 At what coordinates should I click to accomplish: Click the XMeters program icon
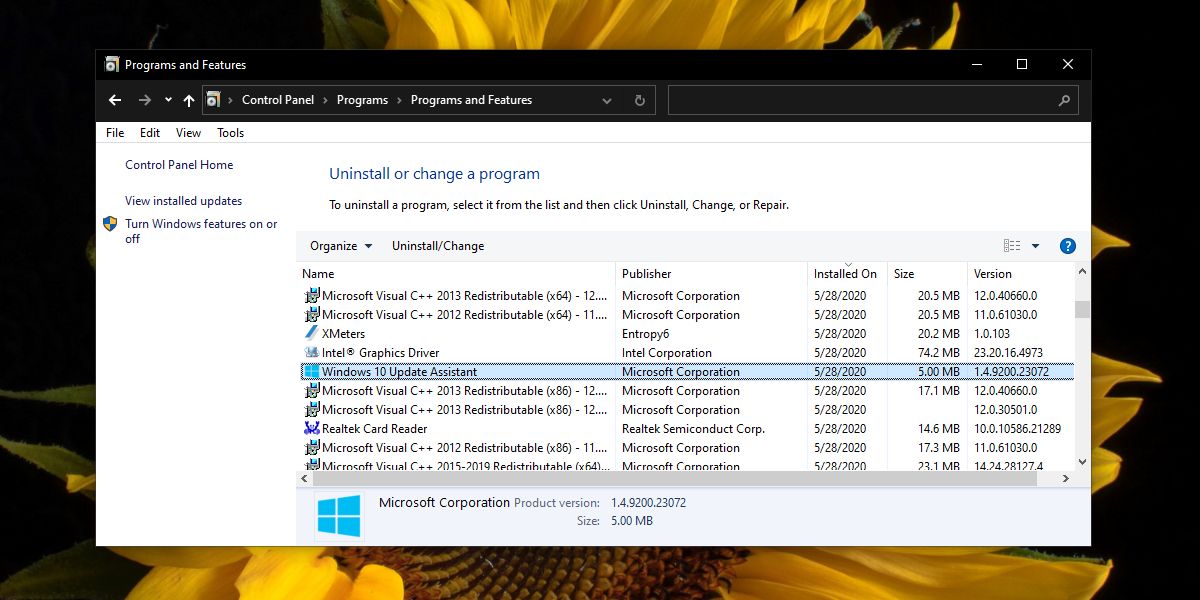pyautogui.click(x=311, y=334)
